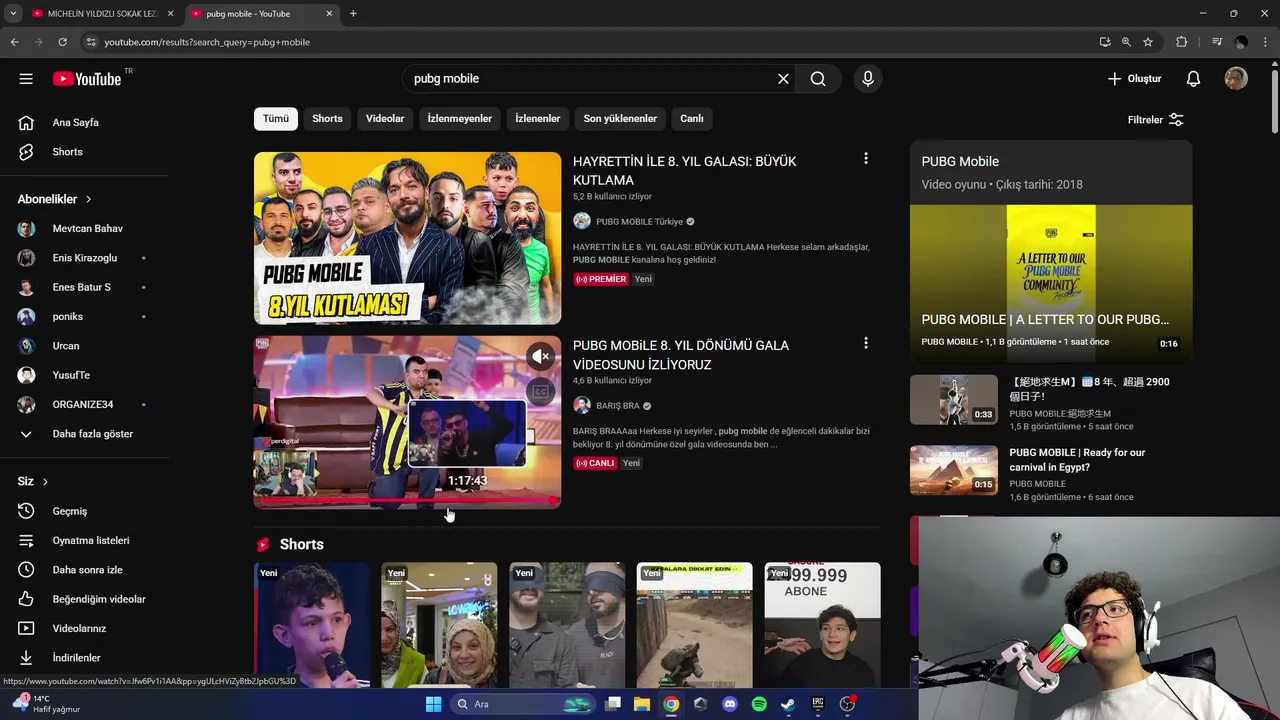Go back in browser history

[x=14, y=42]
